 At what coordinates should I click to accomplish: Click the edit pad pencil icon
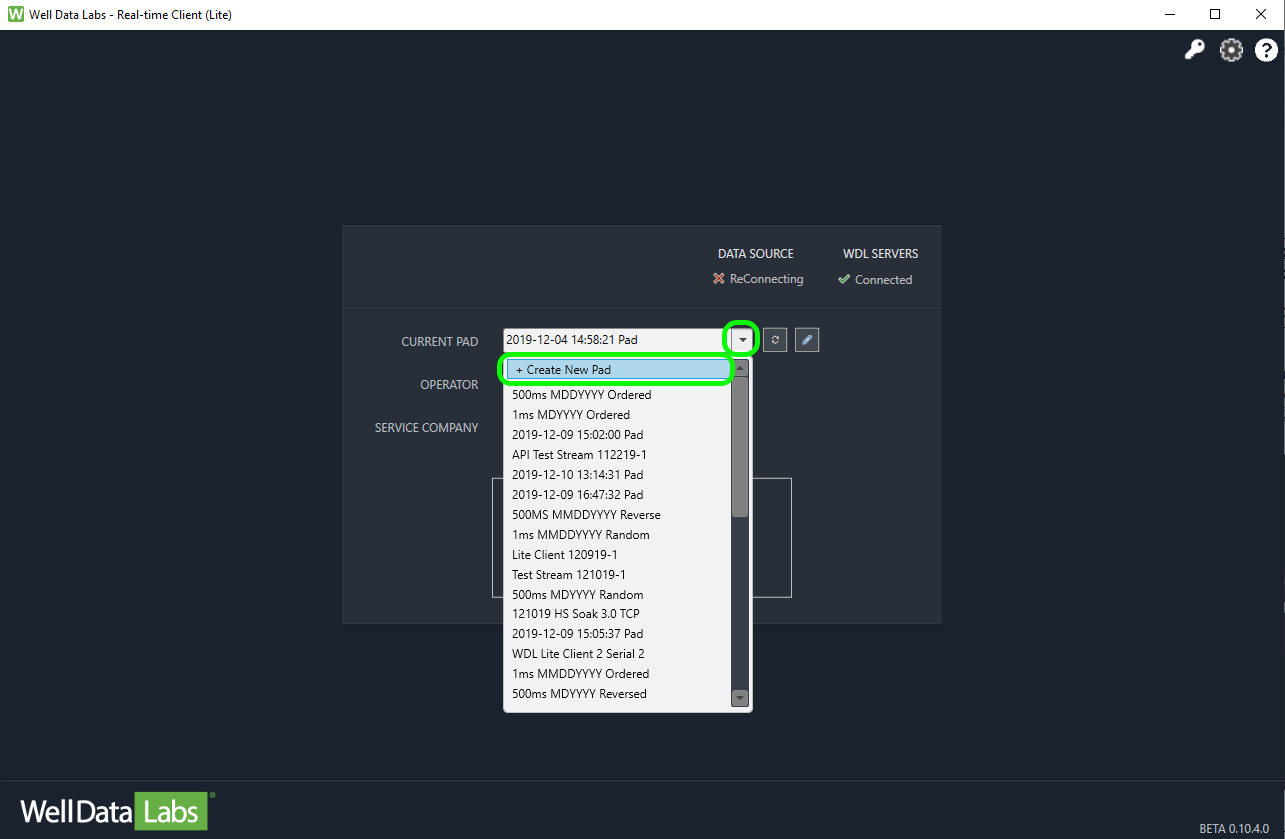click(807, 341)
